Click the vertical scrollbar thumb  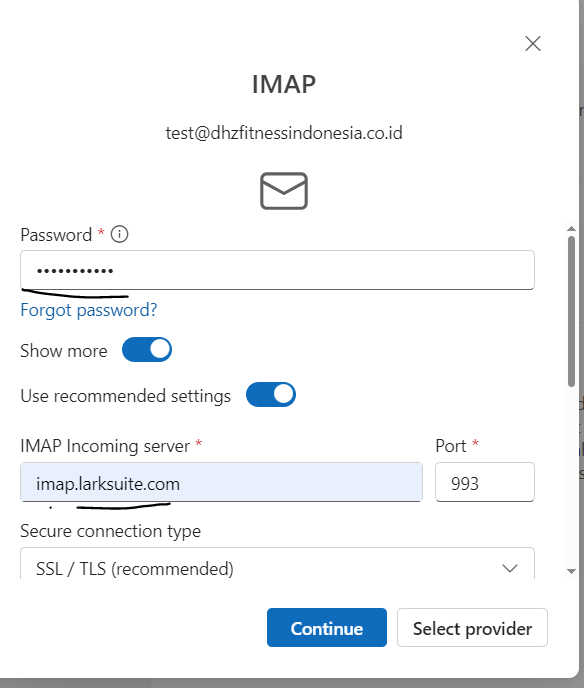point(571,312)
